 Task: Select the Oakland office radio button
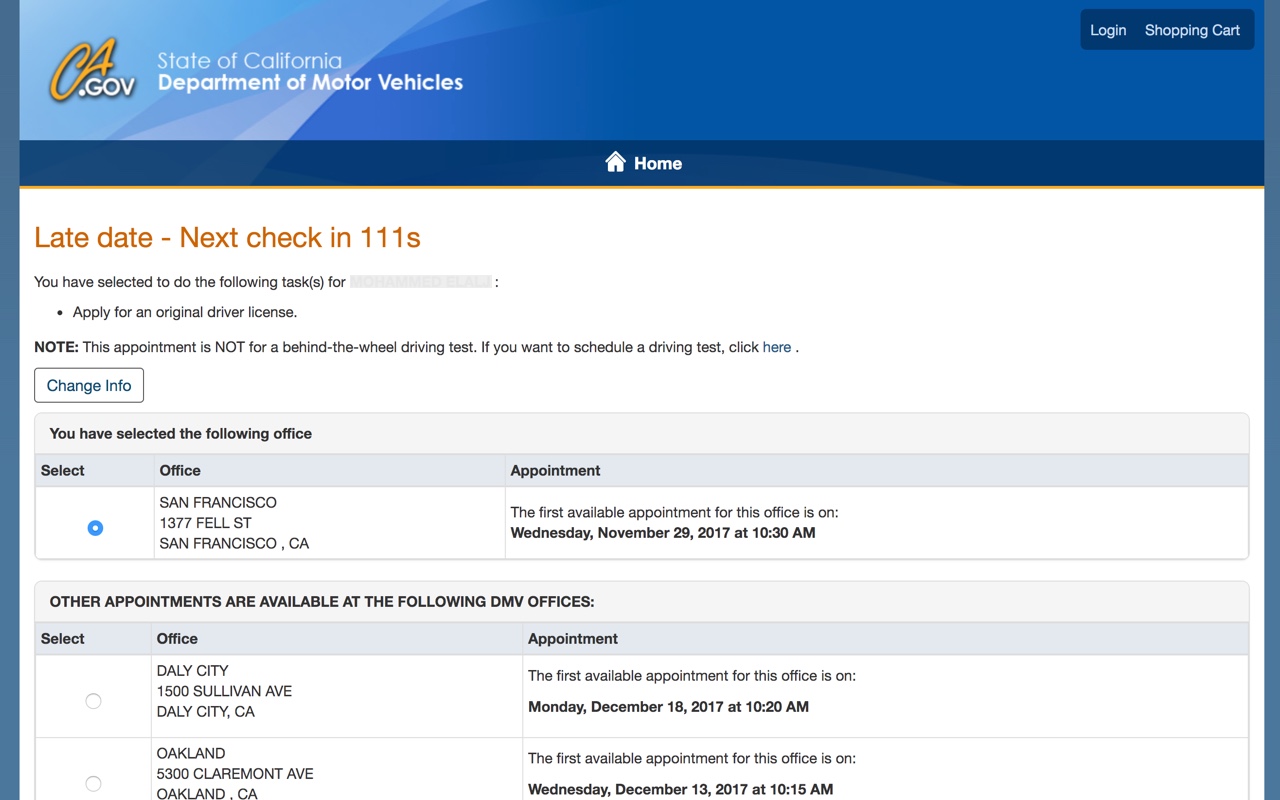(x=93, y=784)
